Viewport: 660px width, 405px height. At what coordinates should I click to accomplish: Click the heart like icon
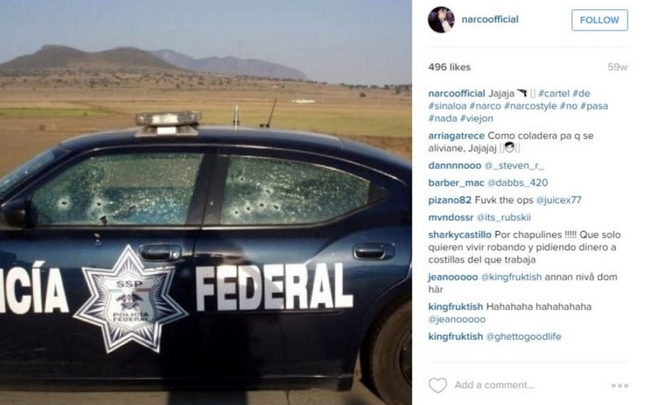pos(438,385)
